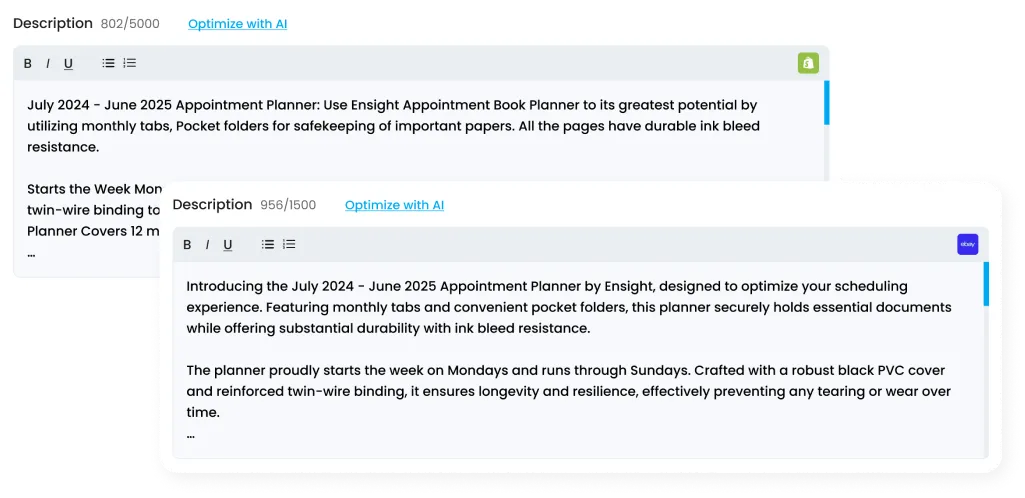
Task: Insert numbered list in Shopify description editor
Action: pyautogui.click(x=129, y=63)
